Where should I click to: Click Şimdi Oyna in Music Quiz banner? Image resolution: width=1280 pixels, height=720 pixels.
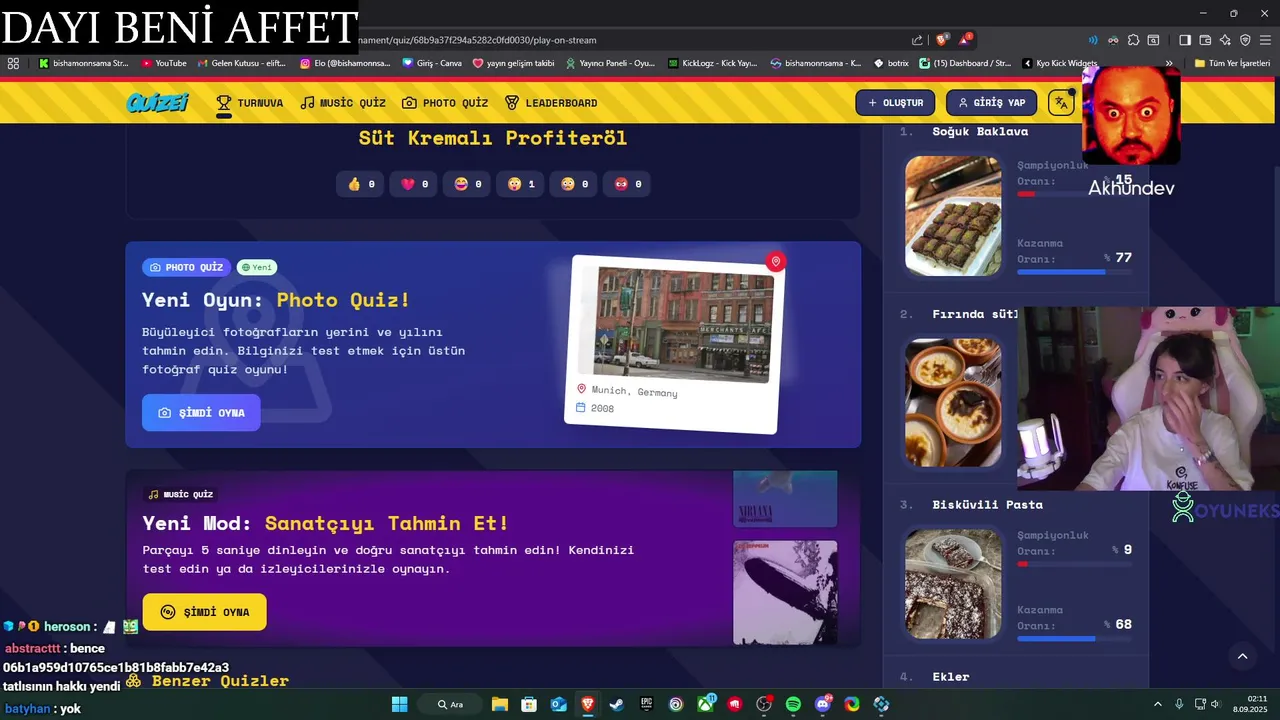tap(204, 612)
